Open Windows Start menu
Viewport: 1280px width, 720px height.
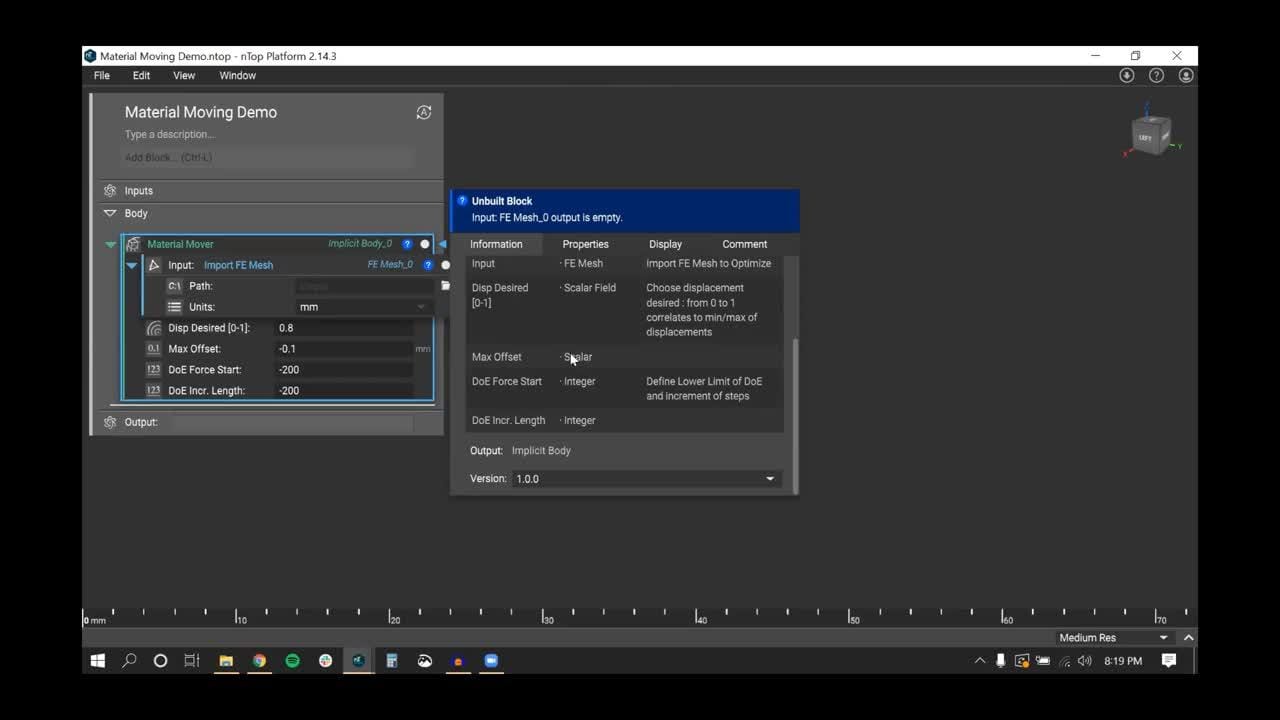tap(98, 661)
